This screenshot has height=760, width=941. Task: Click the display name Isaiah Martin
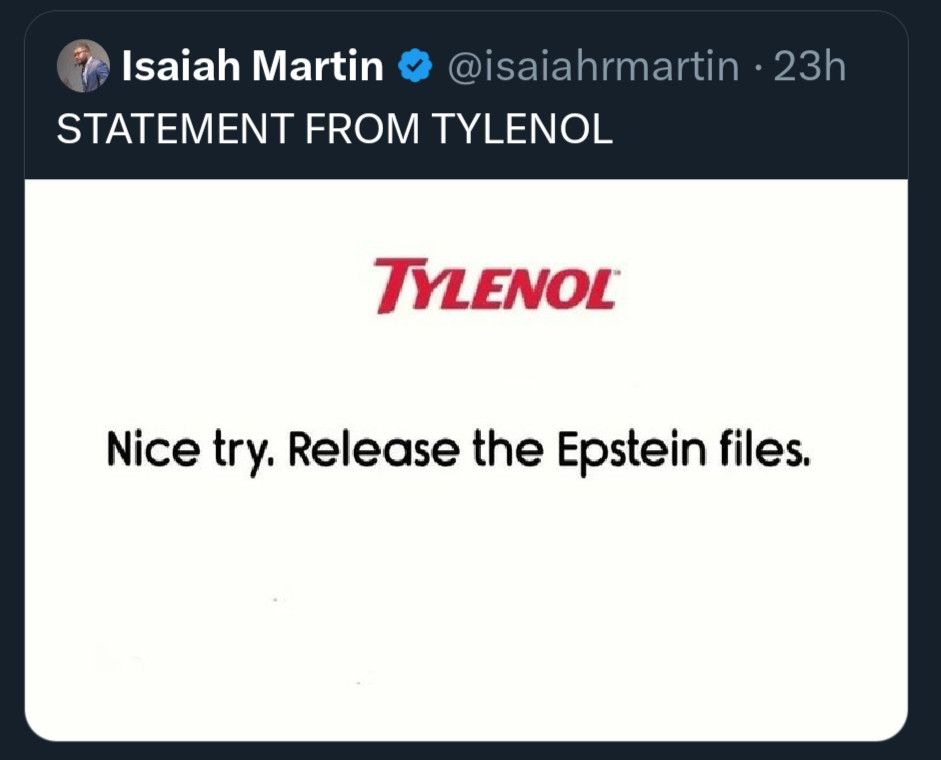pyautogui.click(x=248, y=67)
